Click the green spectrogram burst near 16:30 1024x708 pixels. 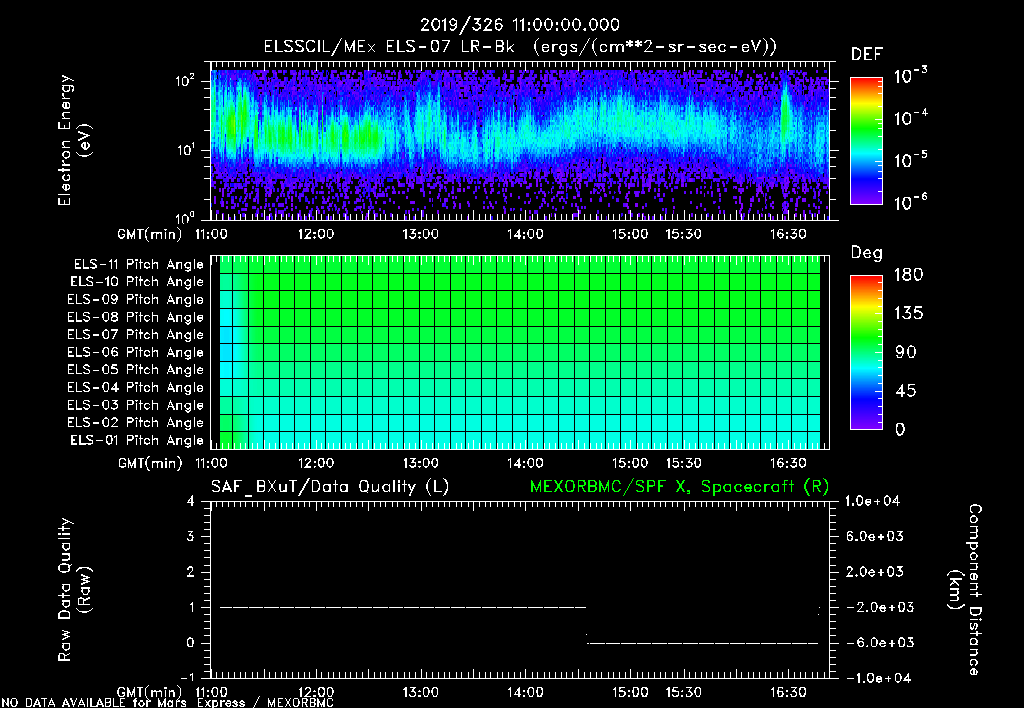coord(785,118)
